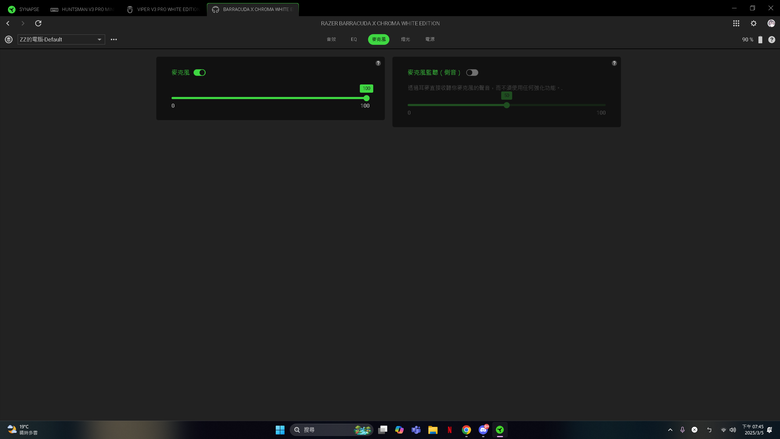This screenshot has height=439, width=780.
Task: Enable the microphone monitoring sidetone toggle
Action: [x=472, y=73]
